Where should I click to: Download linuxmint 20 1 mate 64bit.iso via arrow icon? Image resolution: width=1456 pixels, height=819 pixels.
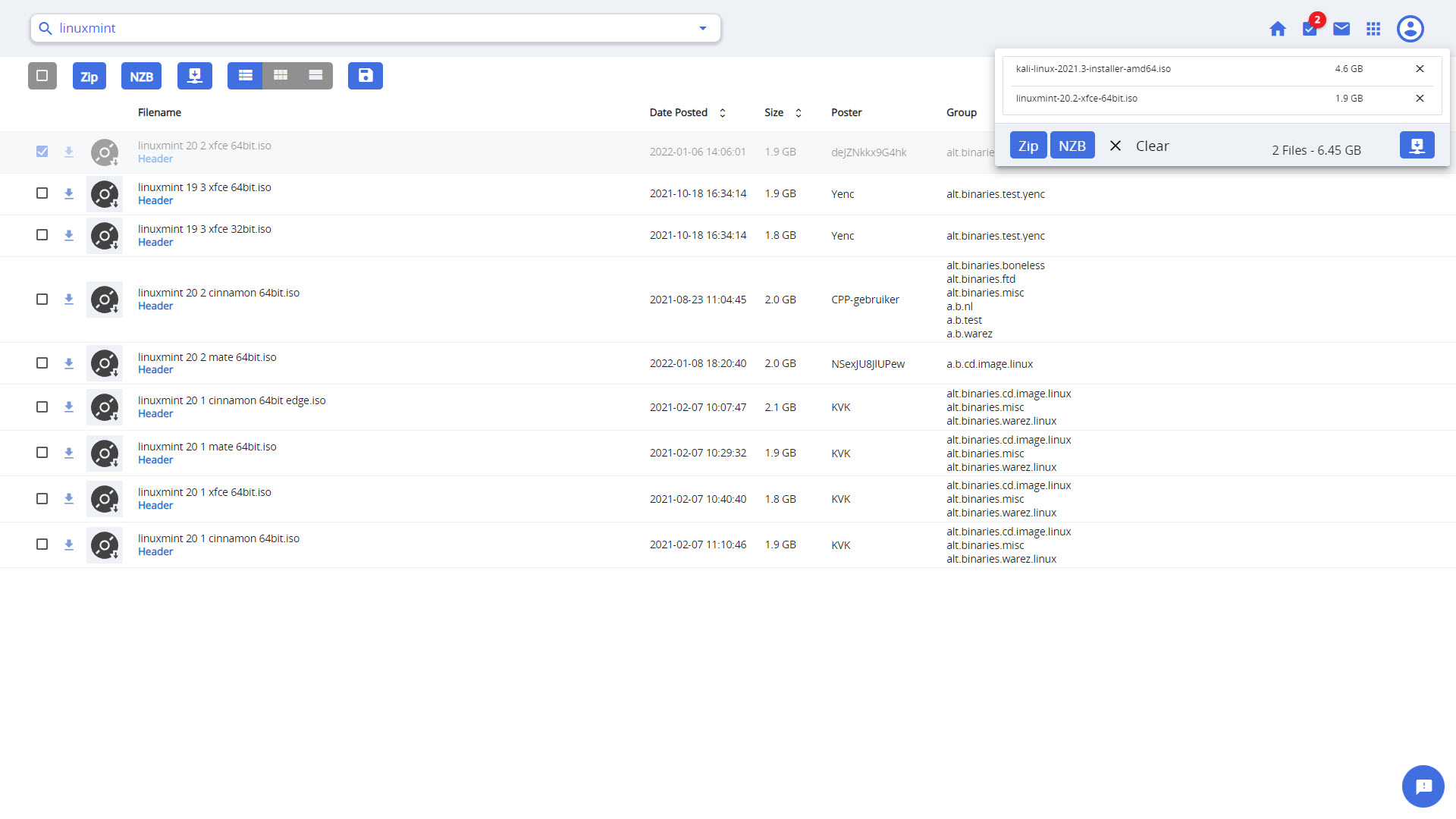pyautogui.click(x=69, y=453)
